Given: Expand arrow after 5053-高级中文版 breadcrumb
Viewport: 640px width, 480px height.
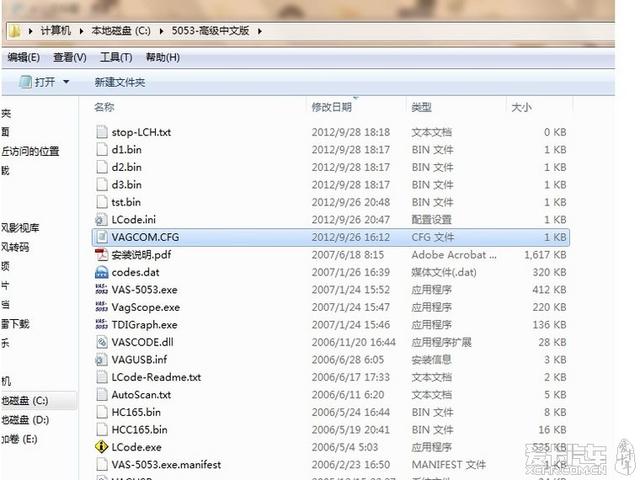Looking at the screenshot, I should coord(260,31).
